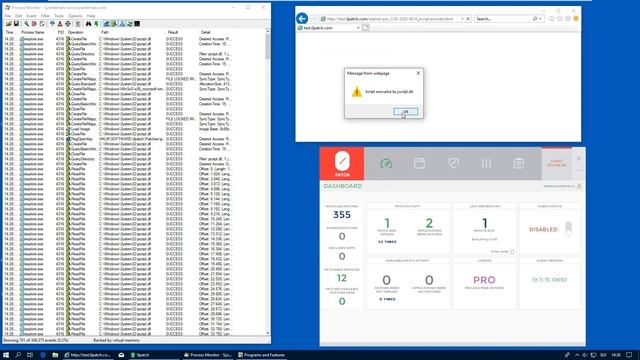Click the Operation column header
The height and width of the screenshot is (360, 640).
tap(76, 32)
